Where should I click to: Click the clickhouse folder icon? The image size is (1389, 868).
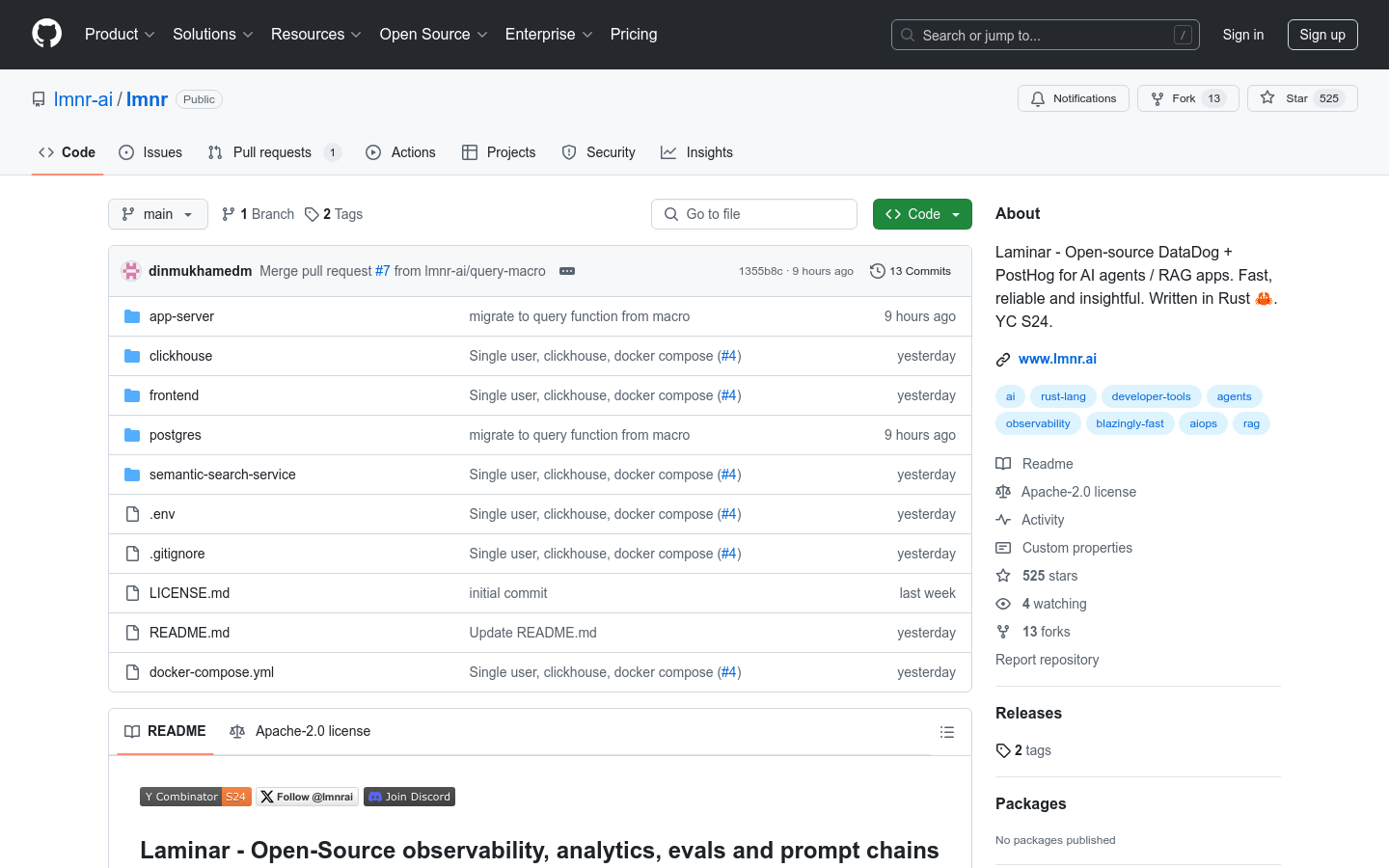coord(132,356)
